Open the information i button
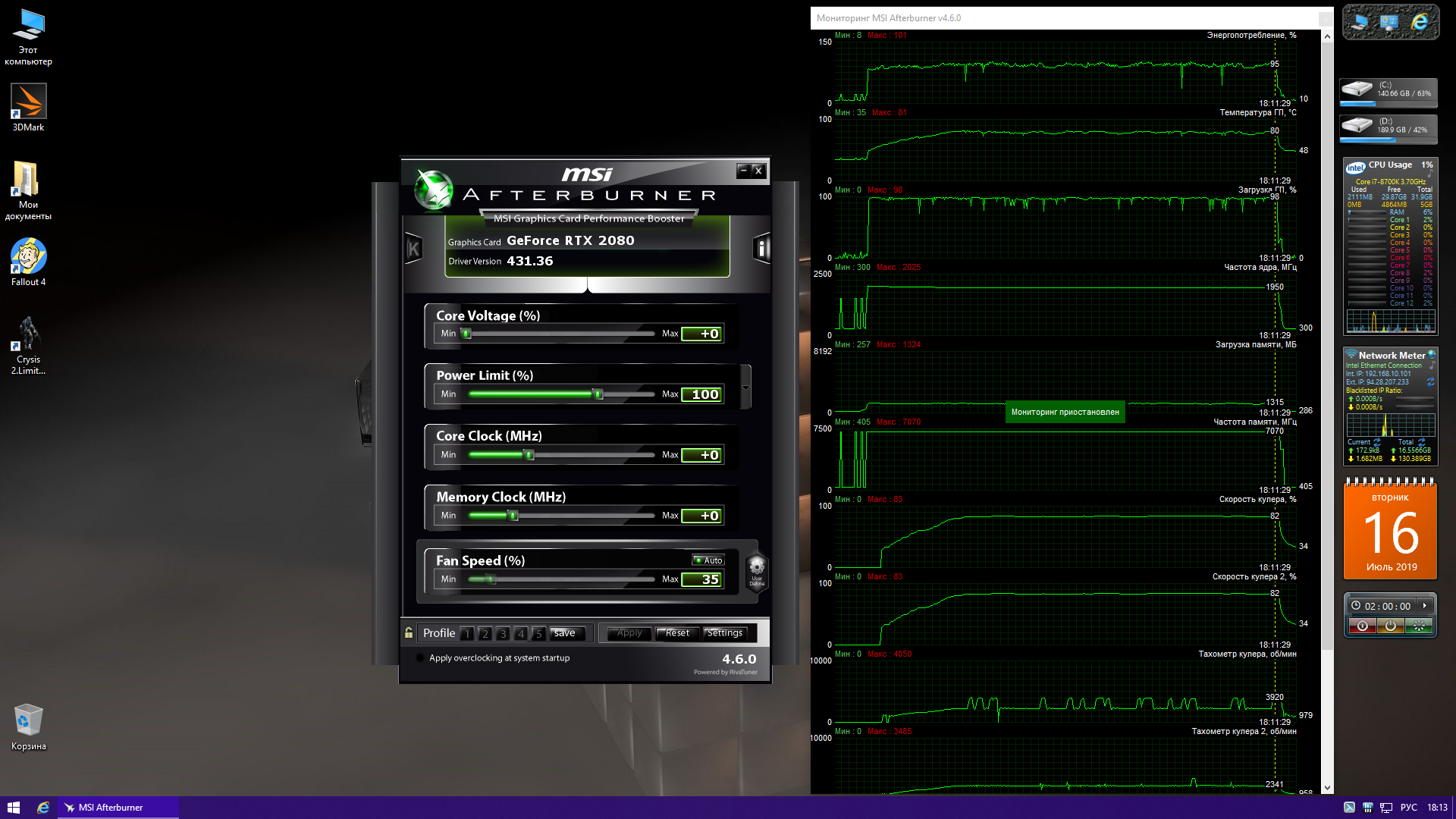The height and width of the screenshot is (819, 1456). [x=761, y=248]
